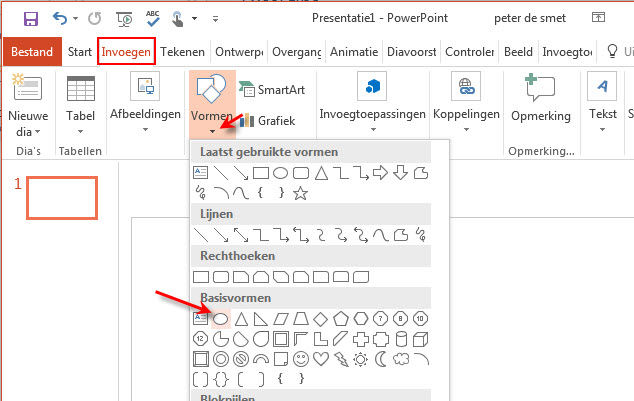Undo the last action

coord(60,19)
